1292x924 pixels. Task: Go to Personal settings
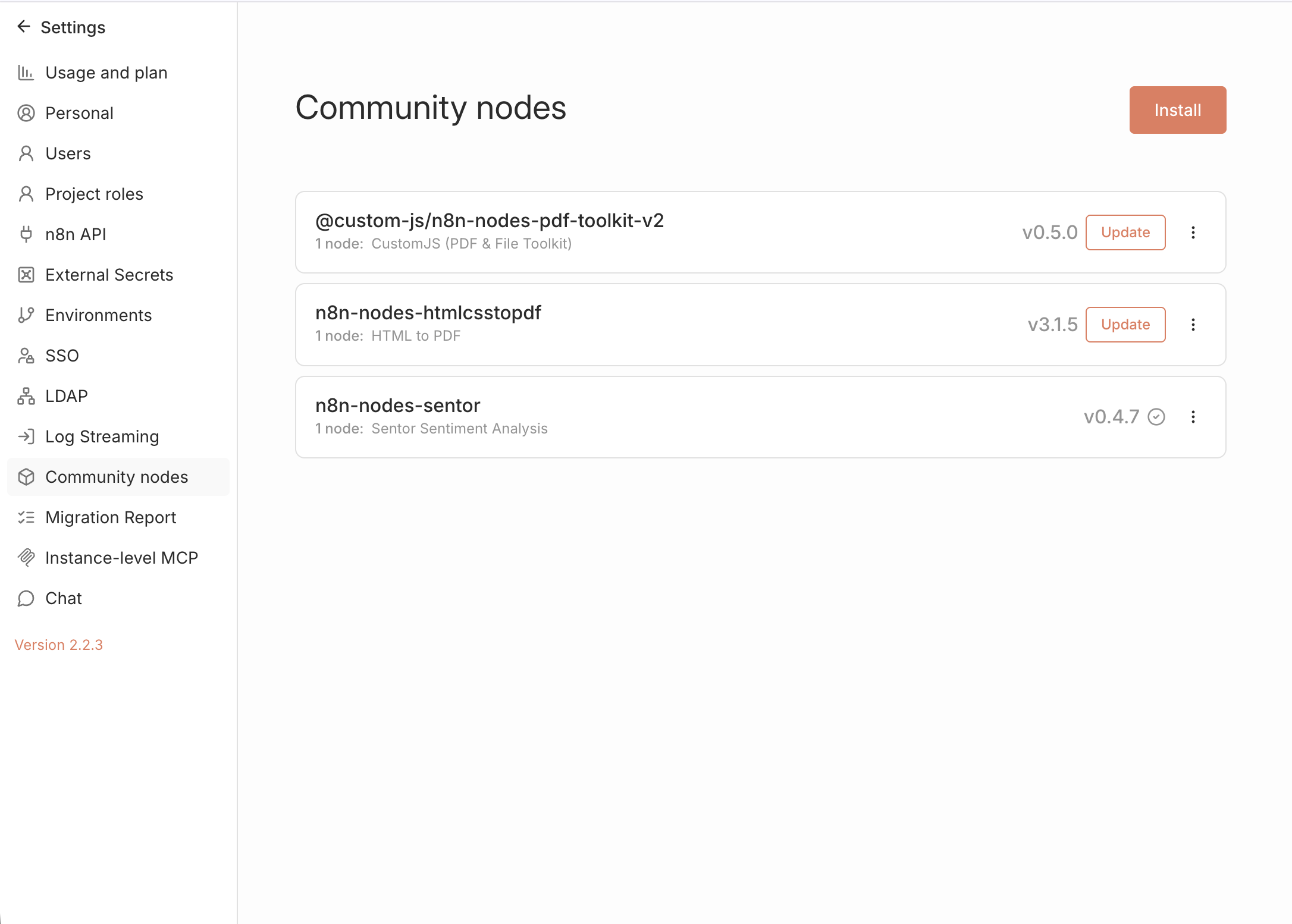[79, 113]
